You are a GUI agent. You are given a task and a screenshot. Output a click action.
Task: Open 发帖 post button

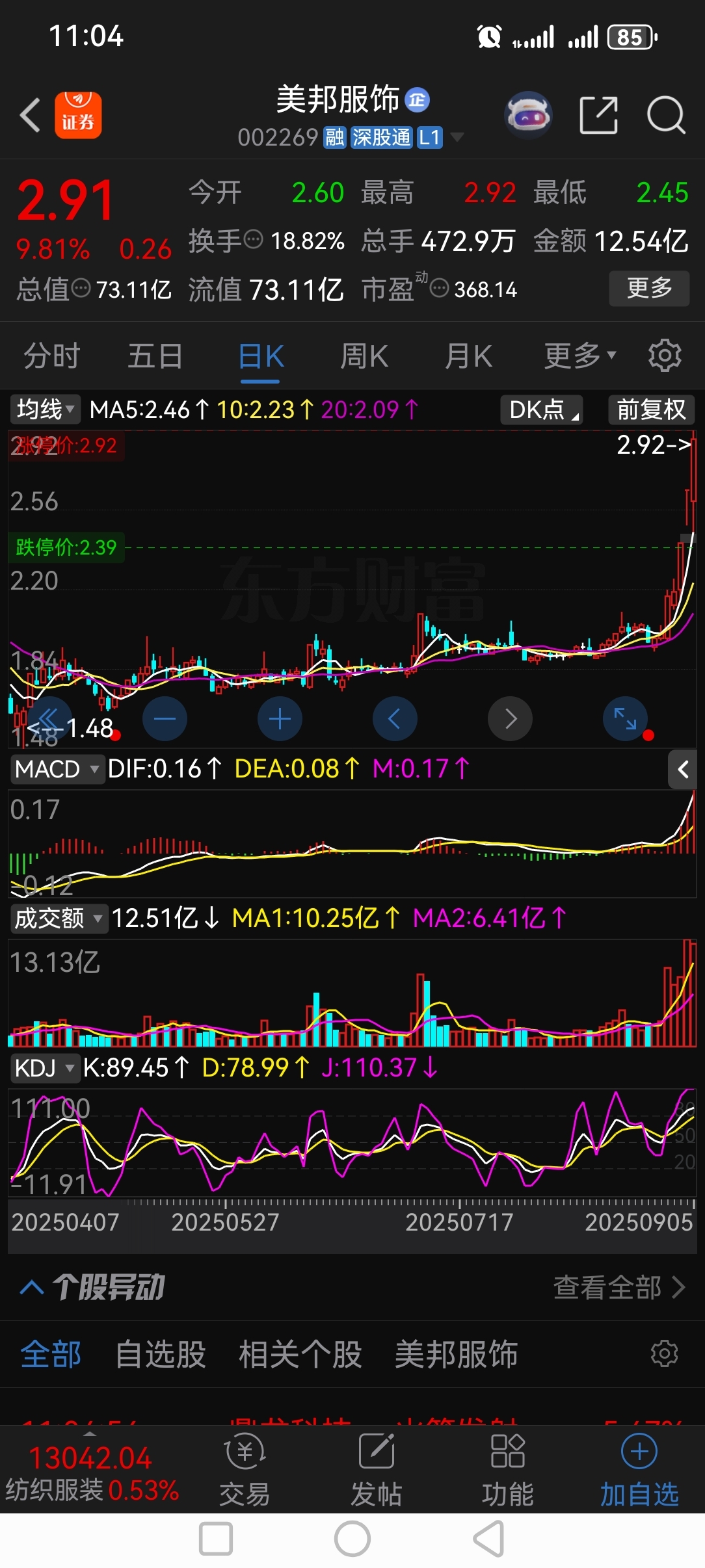point(377,1470)
